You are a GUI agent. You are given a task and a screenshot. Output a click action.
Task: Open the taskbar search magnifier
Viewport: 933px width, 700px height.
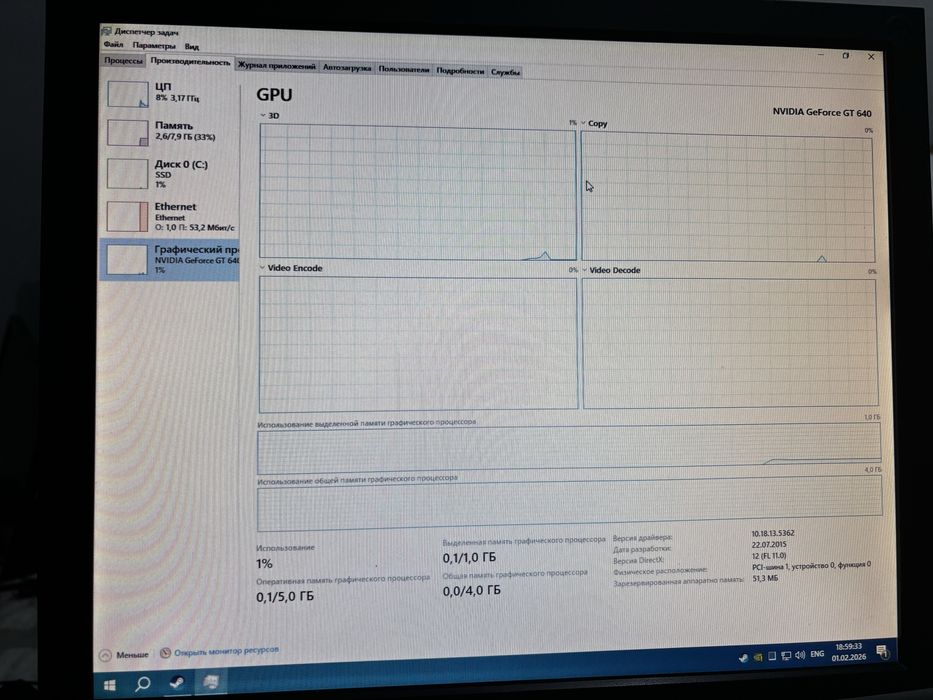(x=142, y=685)
